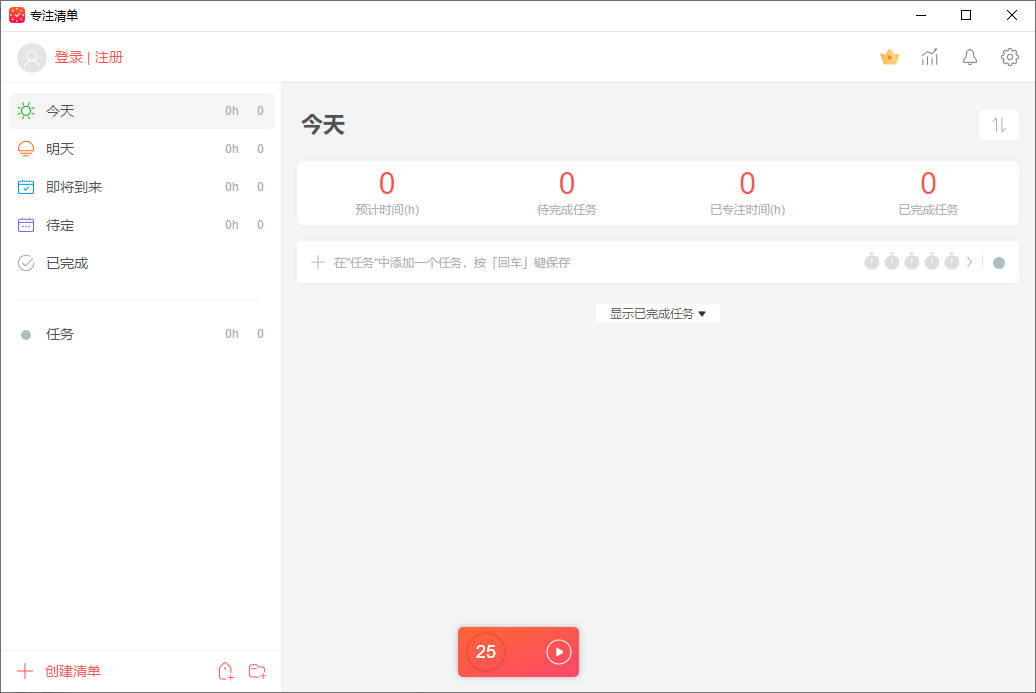Select the 明天 list
The height and width of the screenshot is (693, 1036).
[x=60, y=149]
